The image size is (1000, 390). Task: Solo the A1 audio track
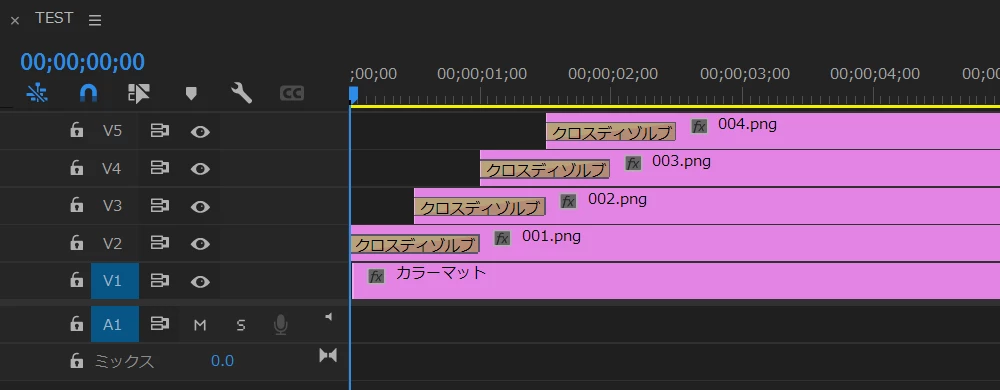pyautogui.click(x=240, y=325)
